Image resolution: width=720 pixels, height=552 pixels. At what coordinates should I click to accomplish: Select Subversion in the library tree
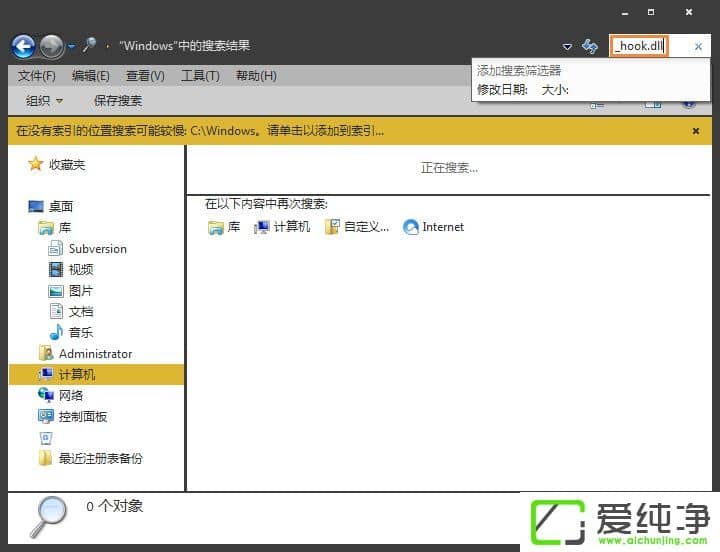coord(97,249)
